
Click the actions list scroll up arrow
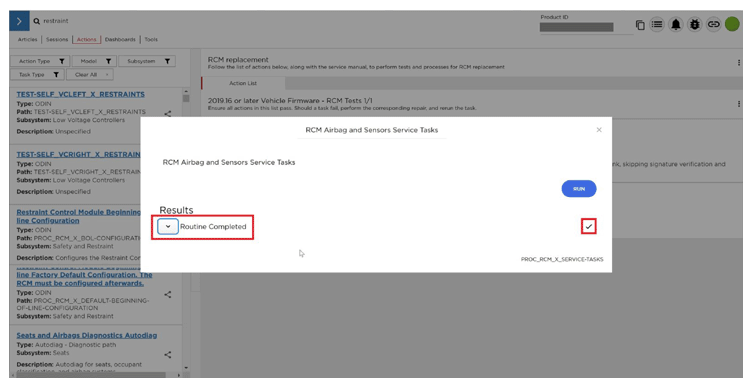coord(186,91)
